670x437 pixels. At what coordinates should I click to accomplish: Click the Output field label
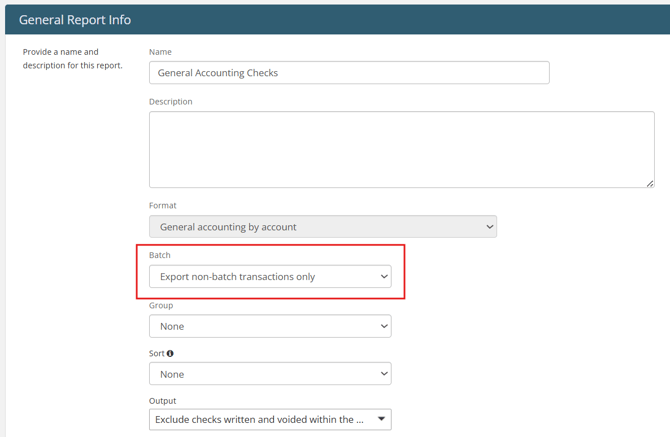162,401
